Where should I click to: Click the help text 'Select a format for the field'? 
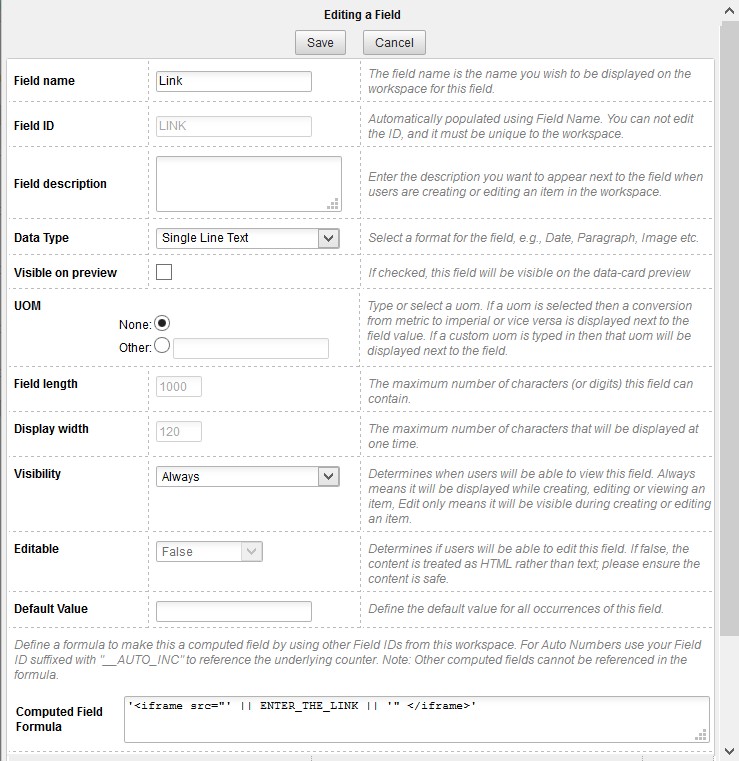click(x=533, y=238)
